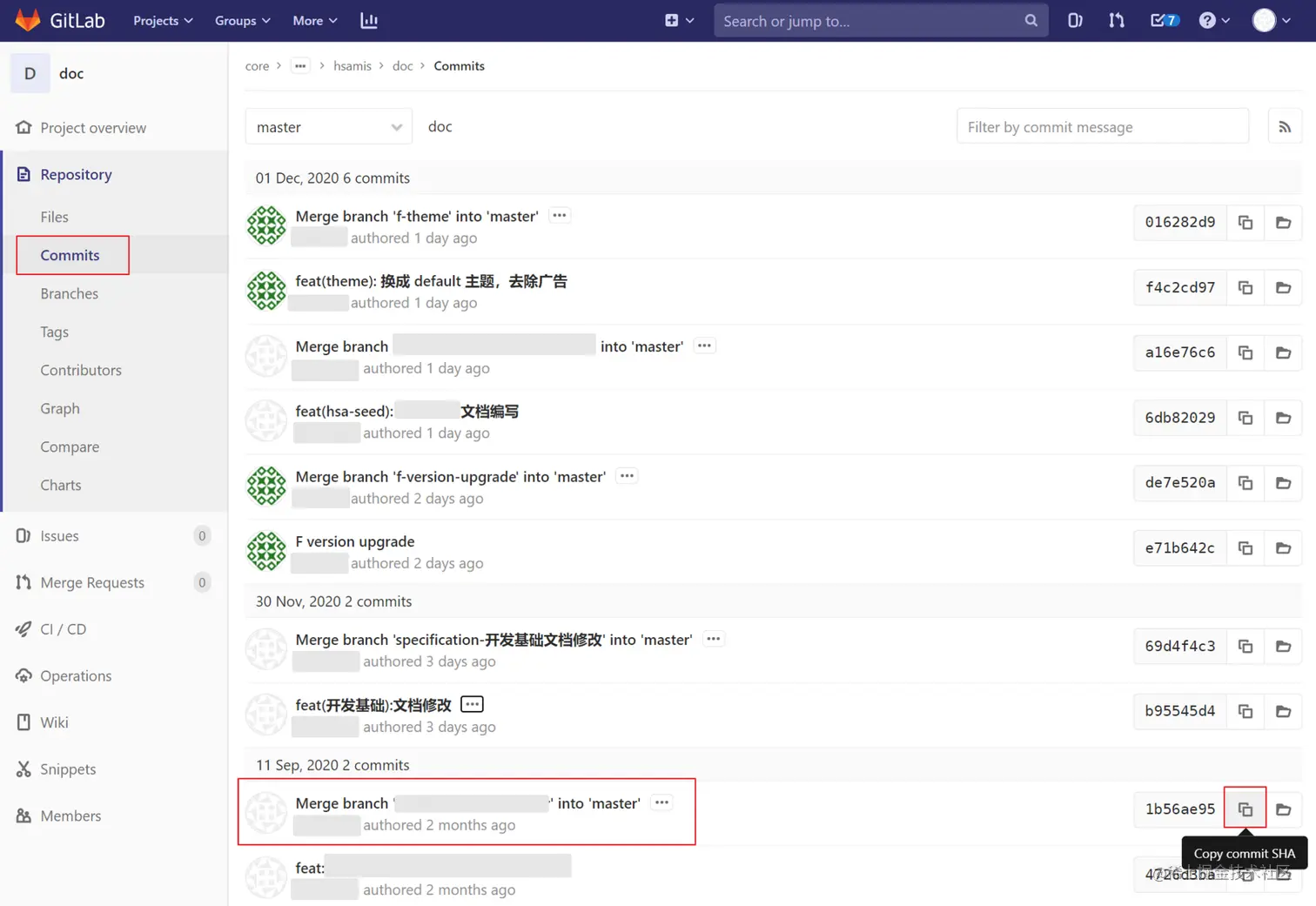
Task: Browse files at commit f4c2cd97
Action: 1283,288
